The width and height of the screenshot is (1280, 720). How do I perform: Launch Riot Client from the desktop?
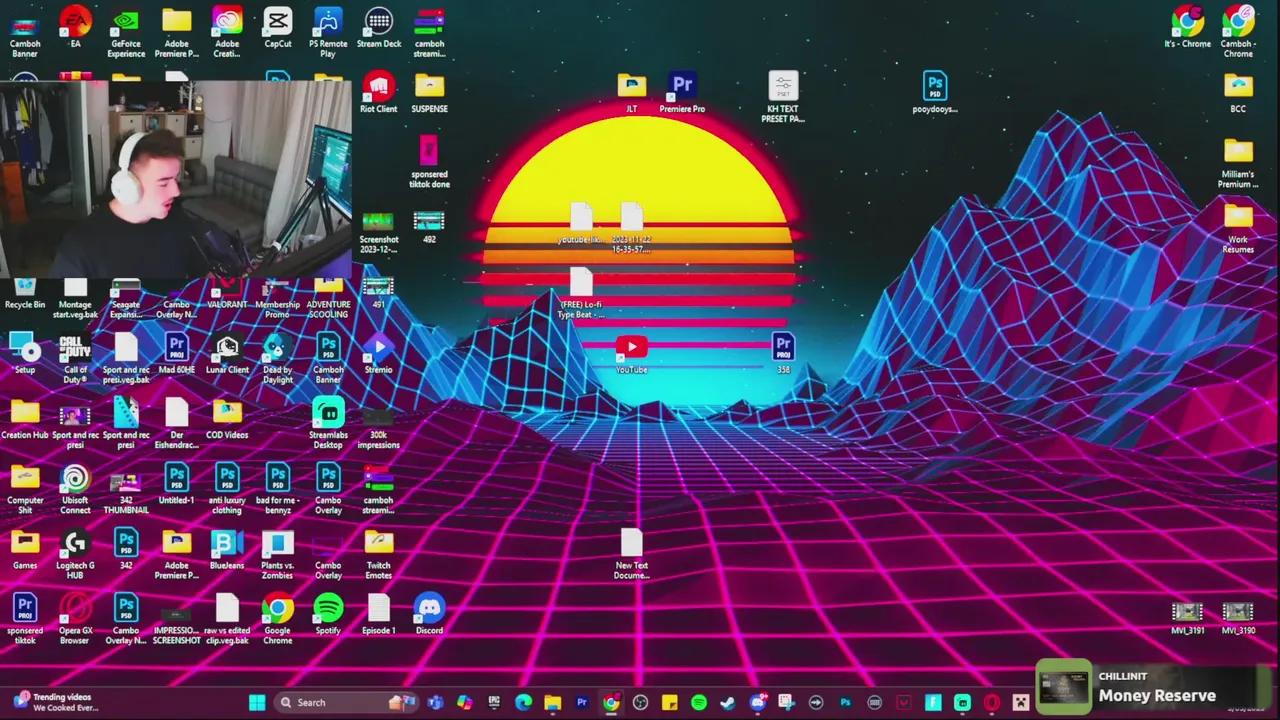click(379, 92)
